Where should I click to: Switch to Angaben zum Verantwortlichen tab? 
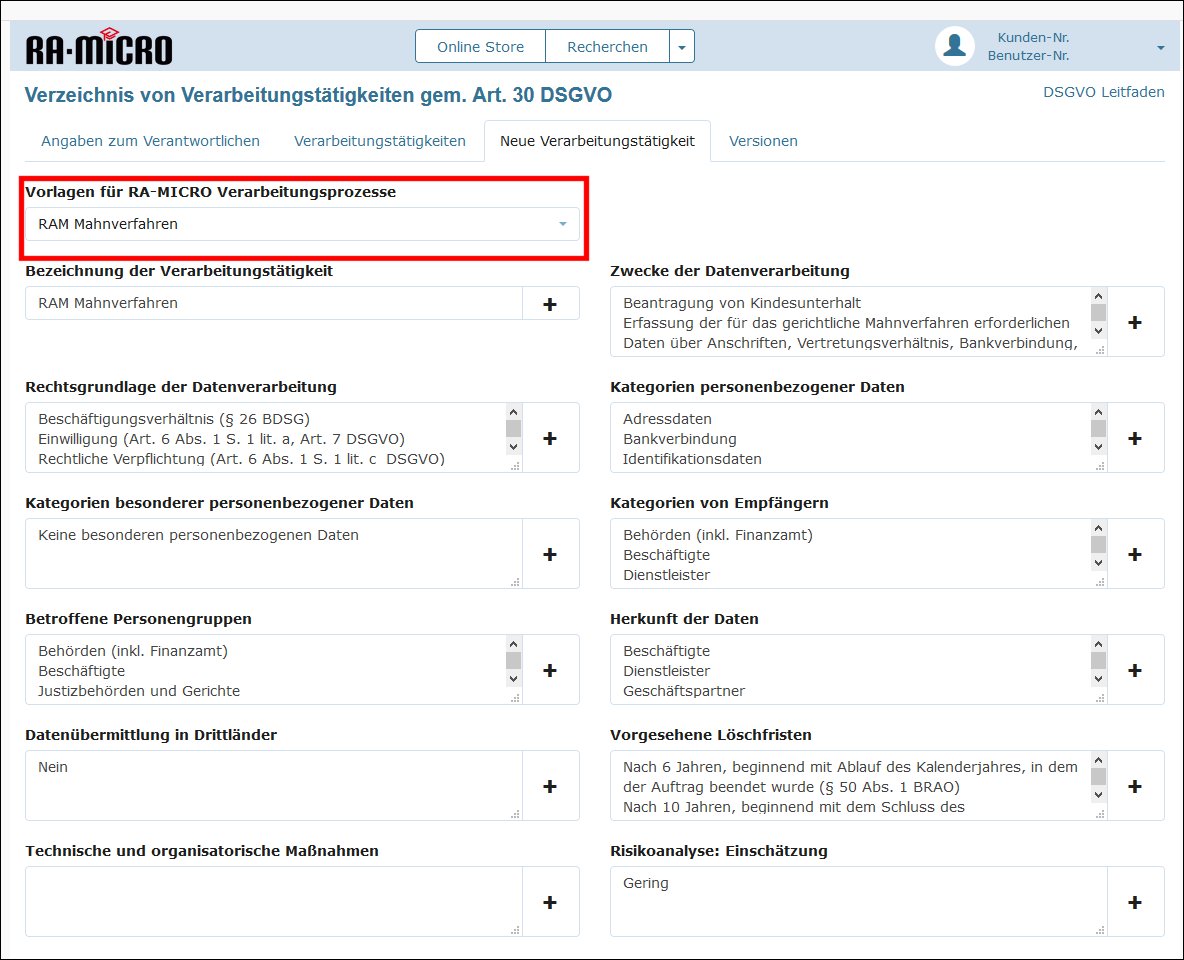[x=150, y=141]
